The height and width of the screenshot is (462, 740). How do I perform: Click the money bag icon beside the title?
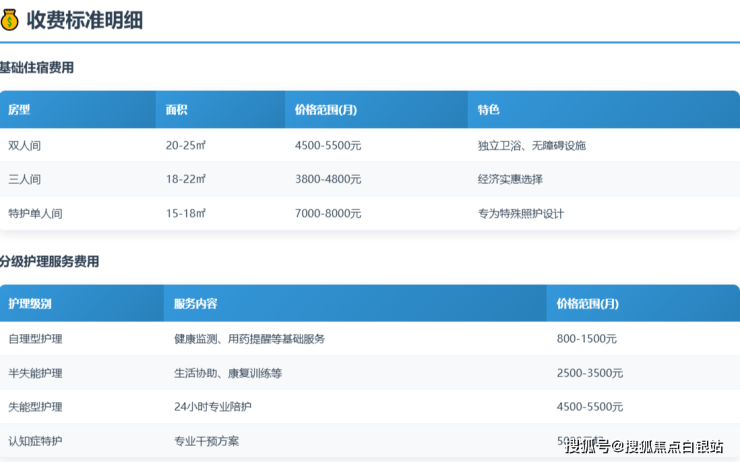click(x=11, y=19)
